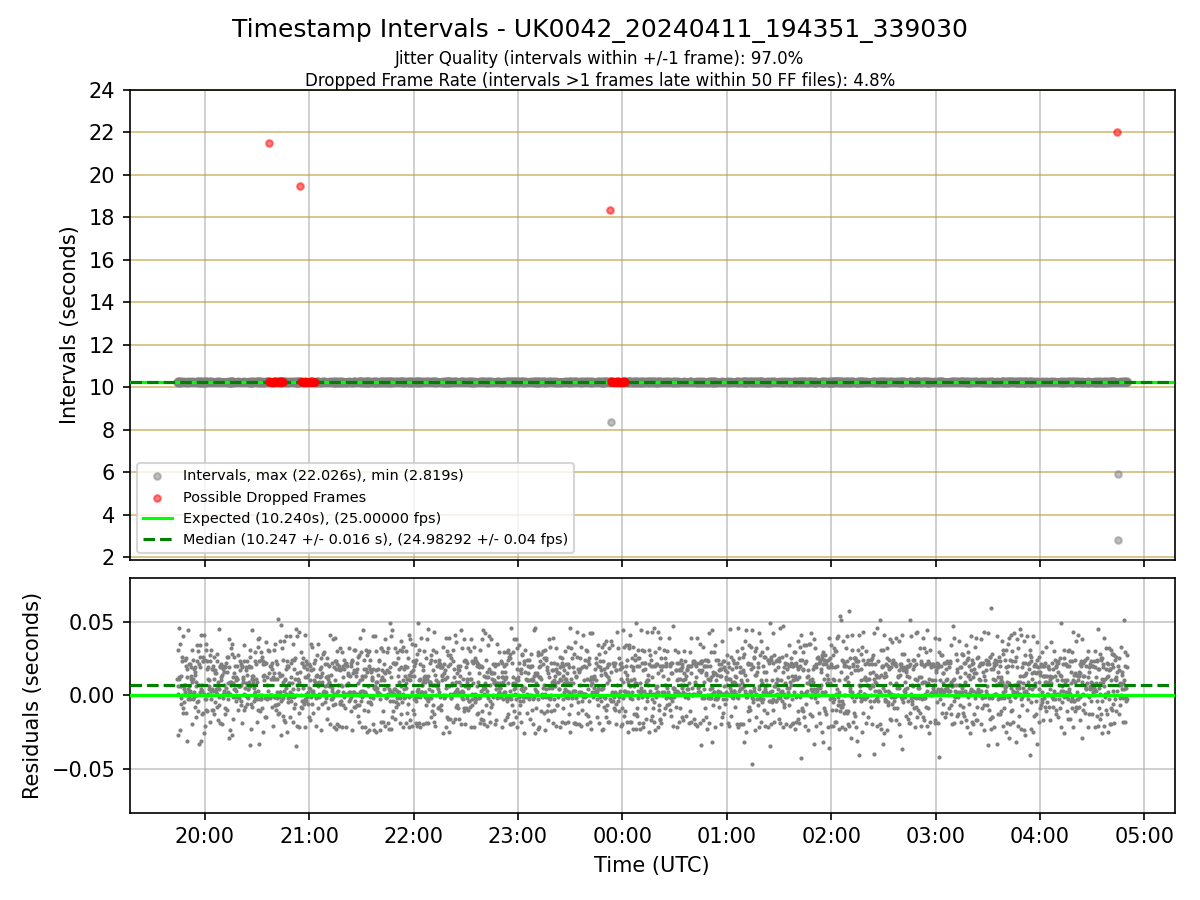Click the 'Time (UTC)' x-axis label

651,865
